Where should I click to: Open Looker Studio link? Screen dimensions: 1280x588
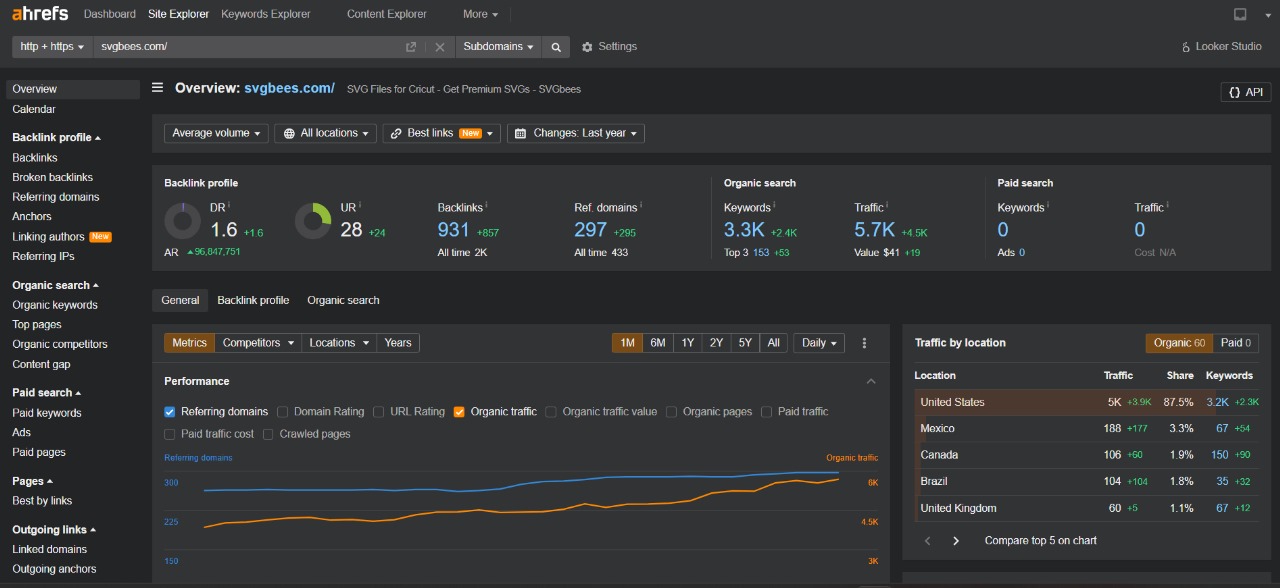1221,47
